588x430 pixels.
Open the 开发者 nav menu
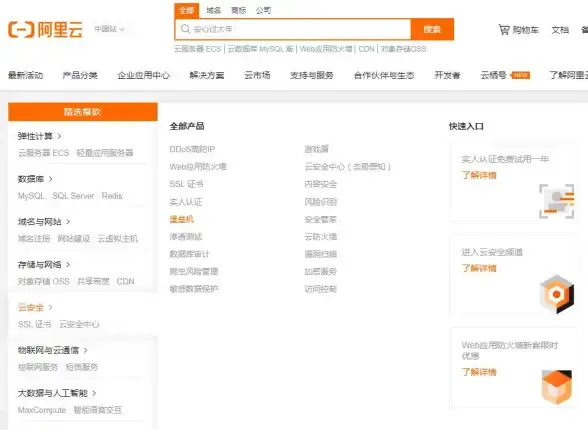(x=447, y=75)
